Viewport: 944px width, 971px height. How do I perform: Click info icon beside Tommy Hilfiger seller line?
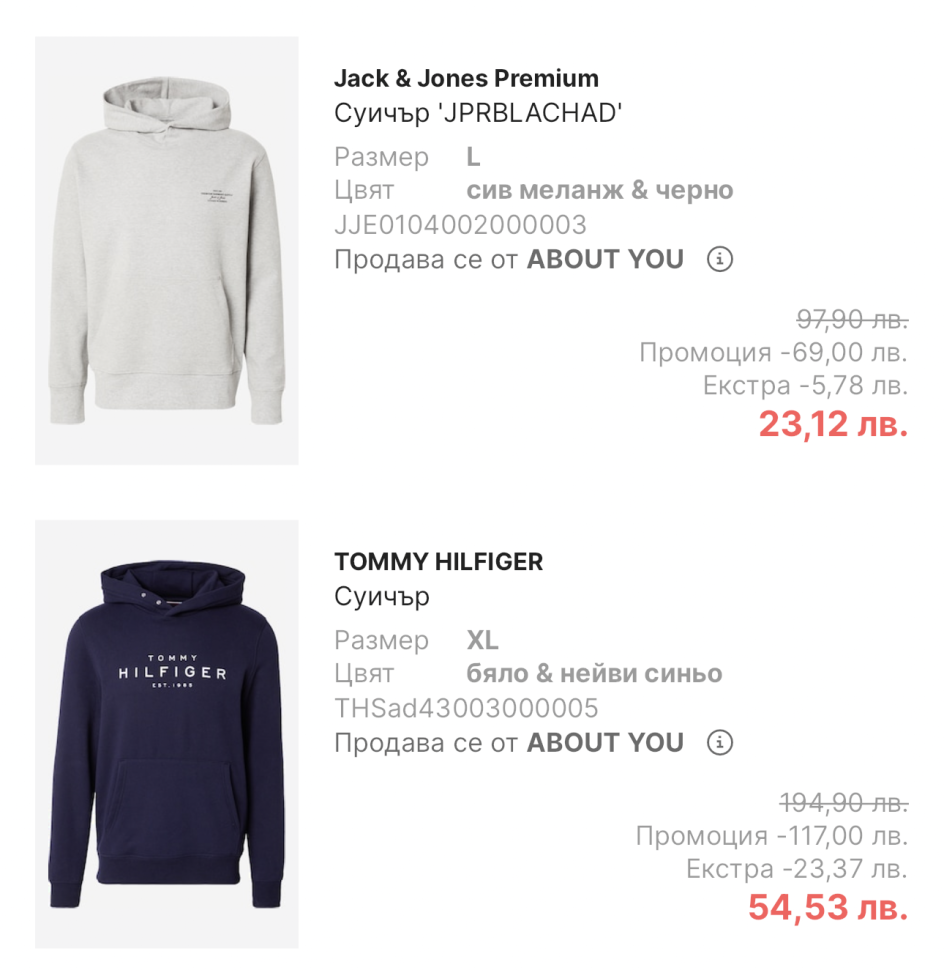[720, 742]
